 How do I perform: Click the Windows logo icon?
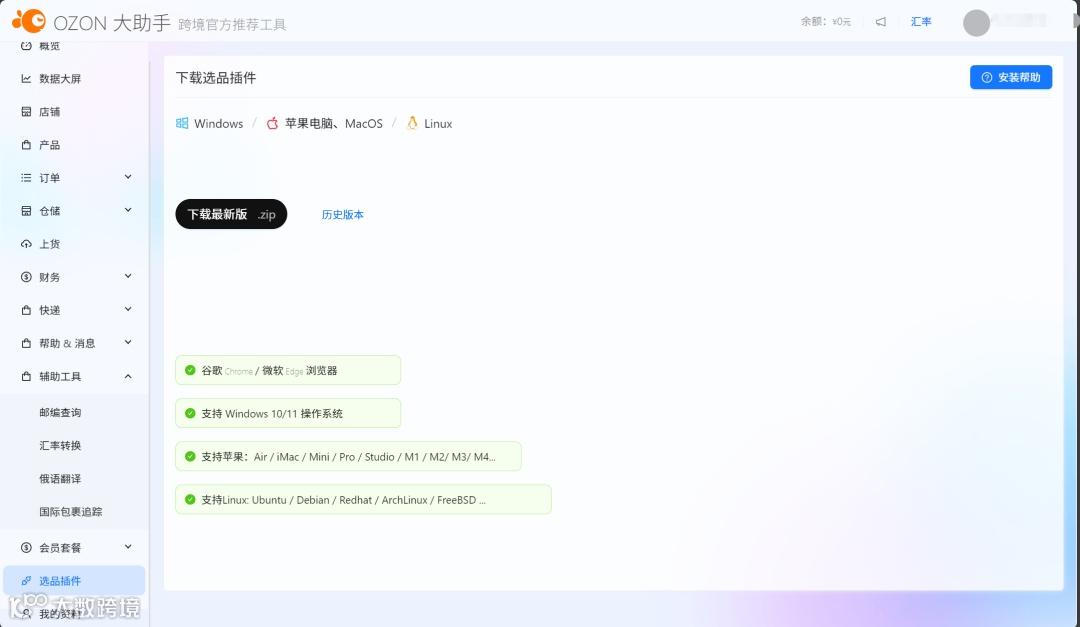coord(182,123)
